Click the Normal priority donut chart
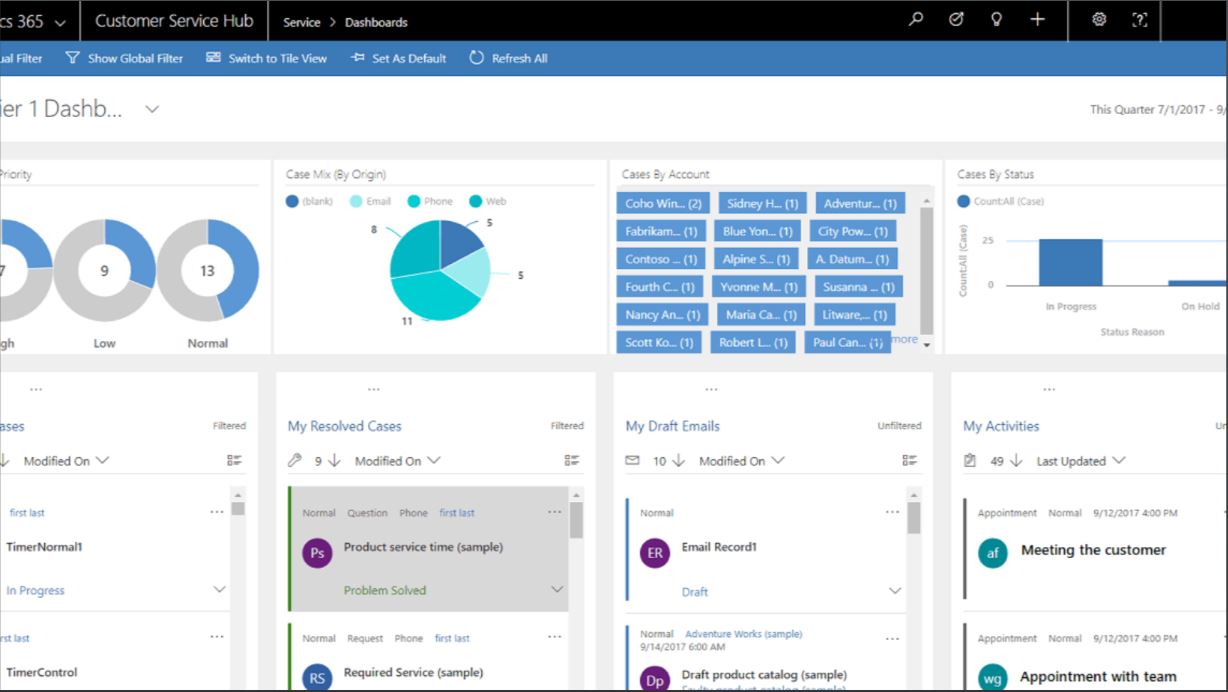The height and width of the screenshot is (692, 1228). coord(208,270)
